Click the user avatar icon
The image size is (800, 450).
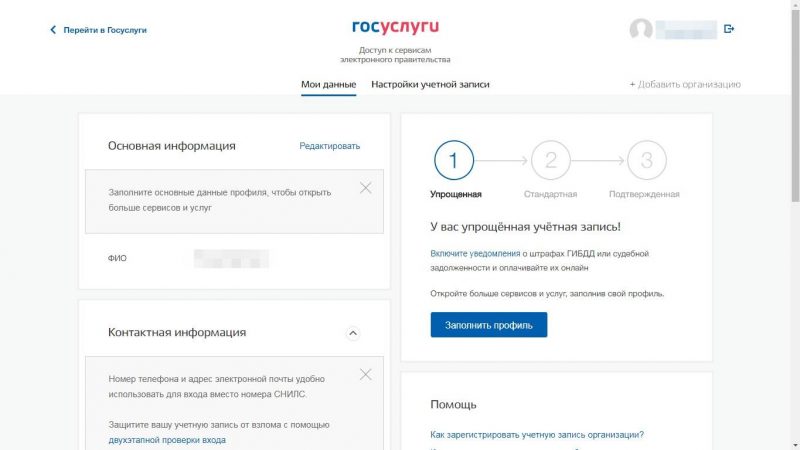[641, 29]
